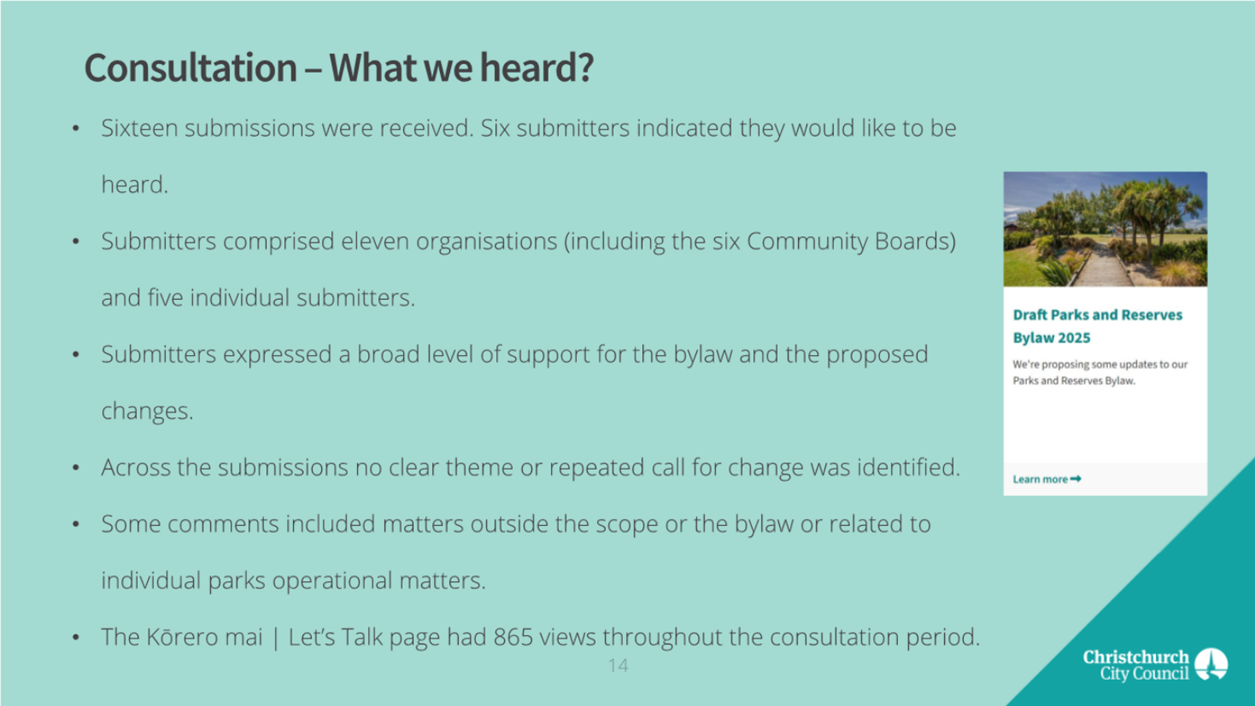Image resolution: width=1255 pixels, height=706 pixels.
Task: Click the words individual parks operational matters
Action: (293, 581)
